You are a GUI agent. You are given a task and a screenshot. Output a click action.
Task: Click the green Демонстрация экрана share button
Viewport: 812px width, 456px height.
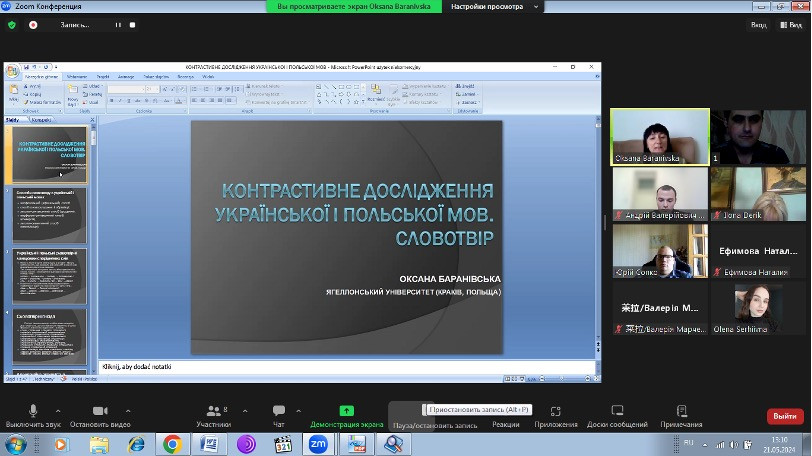346,412
